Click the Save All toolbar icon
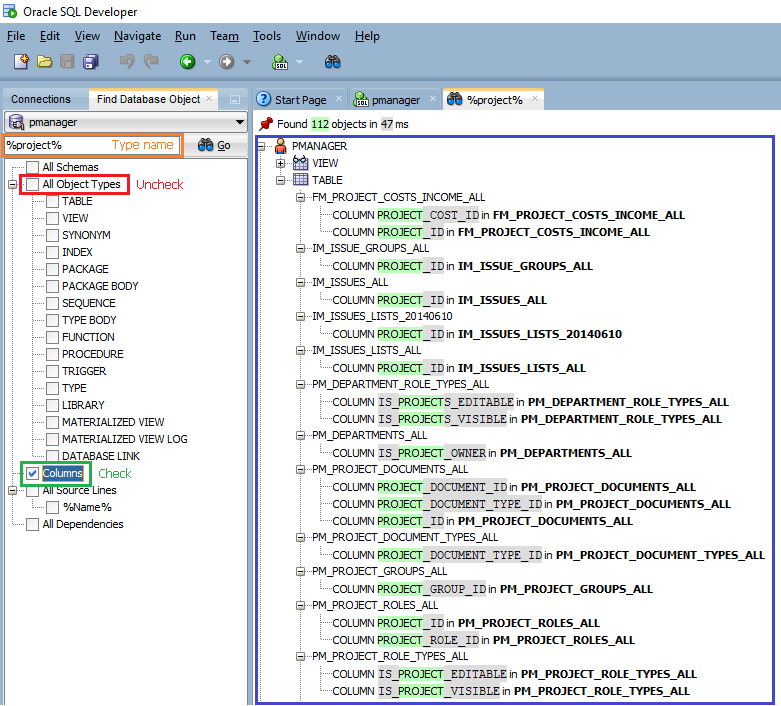This screenshot has width=781, height=706. (90, 62)
